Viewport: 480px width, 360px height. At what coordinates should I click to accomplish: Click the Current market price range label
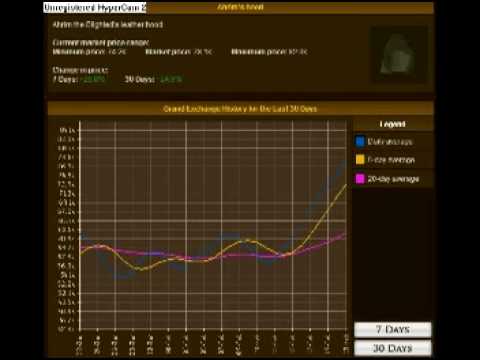click(x=101, y=43)
